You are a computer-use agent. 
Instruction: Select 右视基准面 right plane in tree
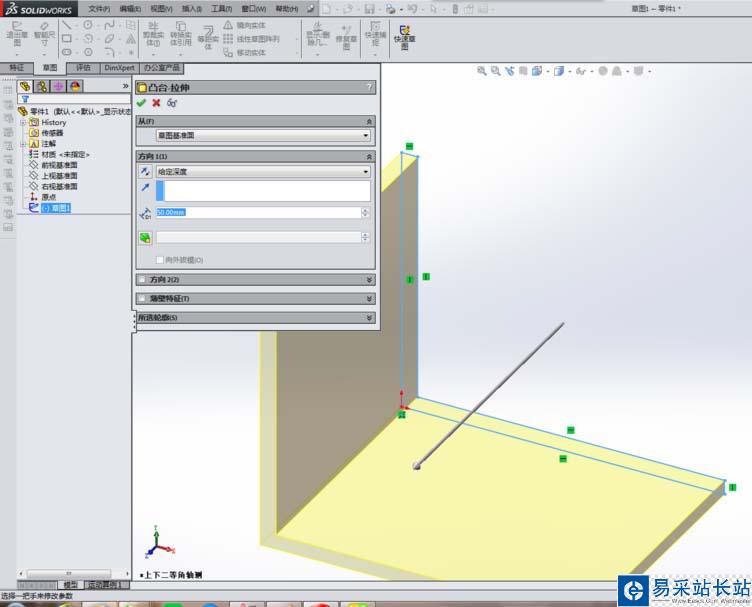pos(59,186)
